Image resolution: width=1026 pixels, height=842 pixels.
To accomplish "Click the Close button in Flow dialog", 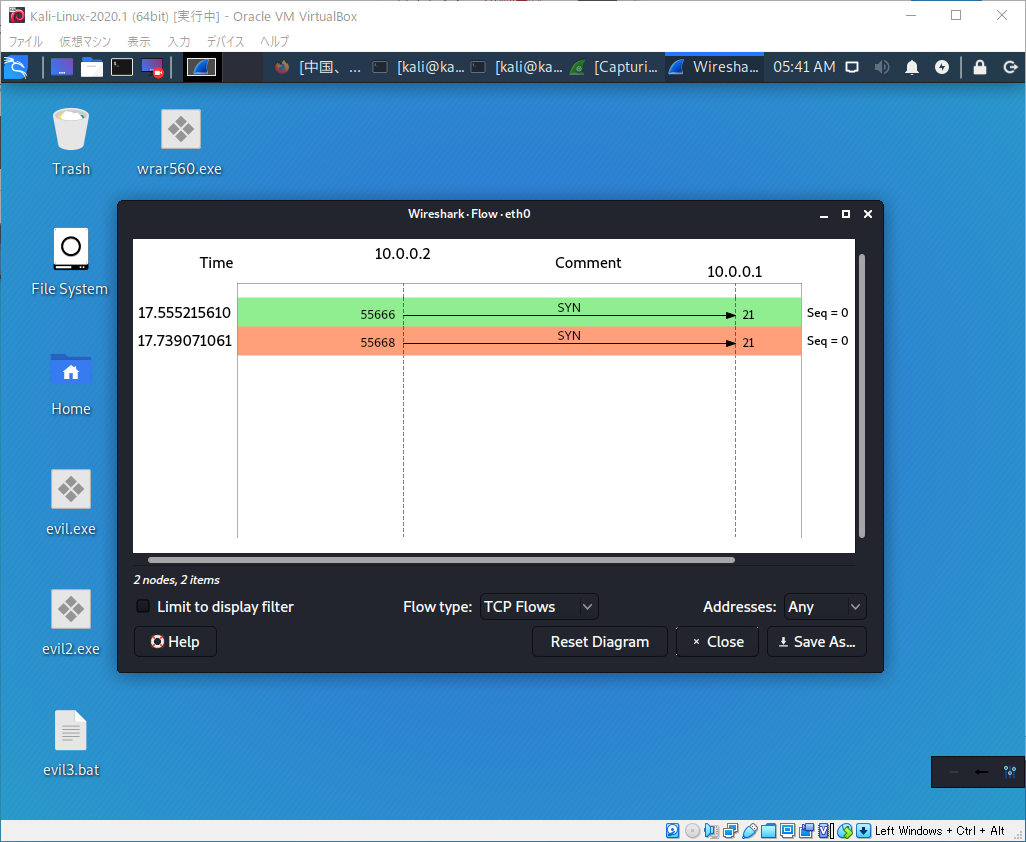I will (717, 642).
